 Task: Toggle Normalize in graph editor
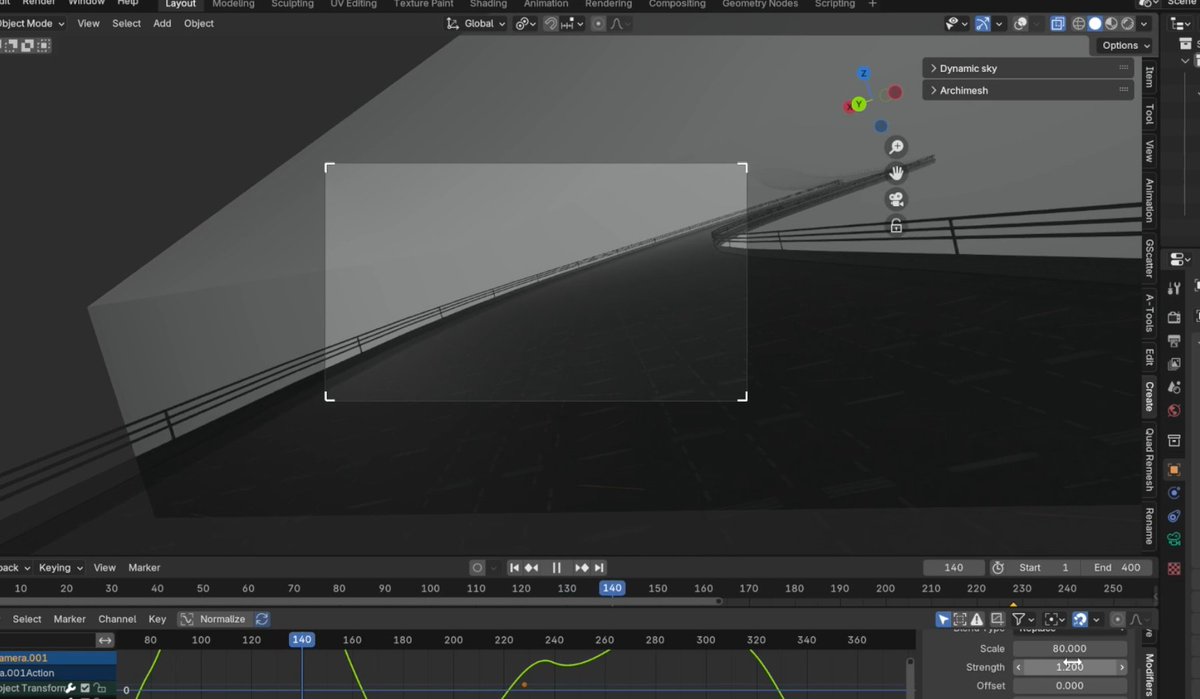213,619
